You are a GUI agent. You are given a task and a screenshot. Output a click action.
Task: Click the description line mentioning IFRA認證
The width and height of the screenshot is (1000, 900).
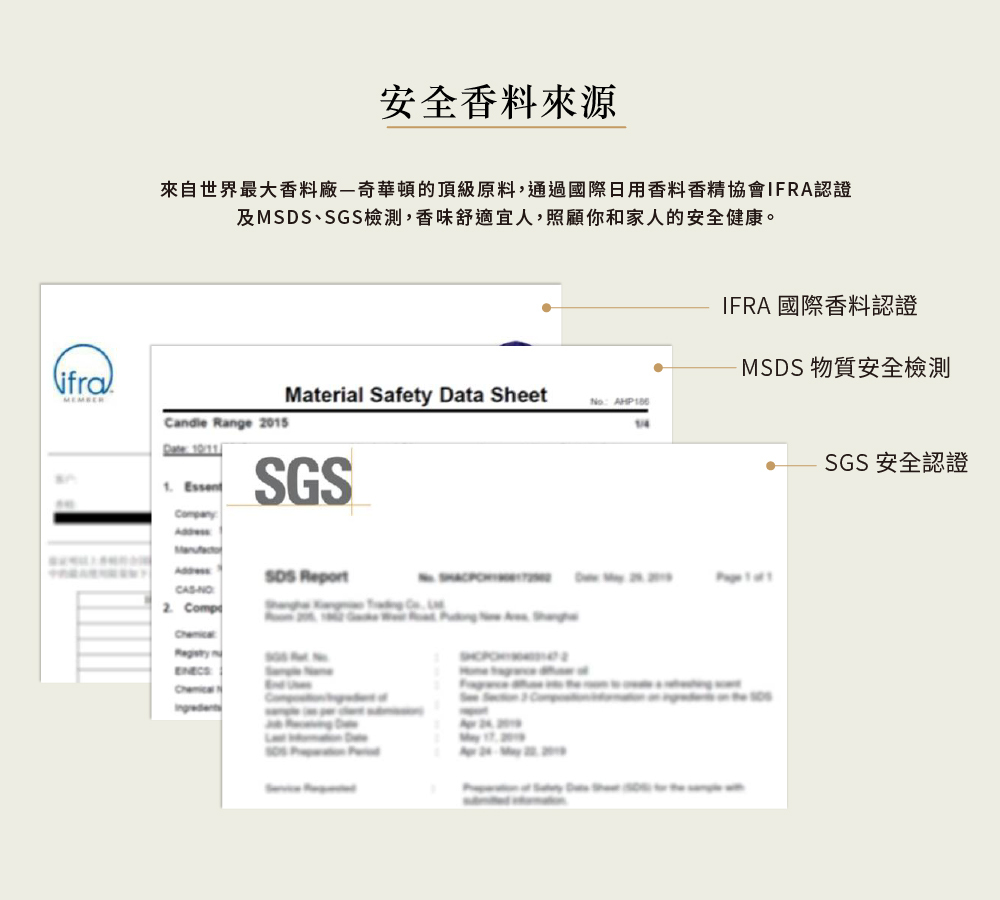click(506, 189)
